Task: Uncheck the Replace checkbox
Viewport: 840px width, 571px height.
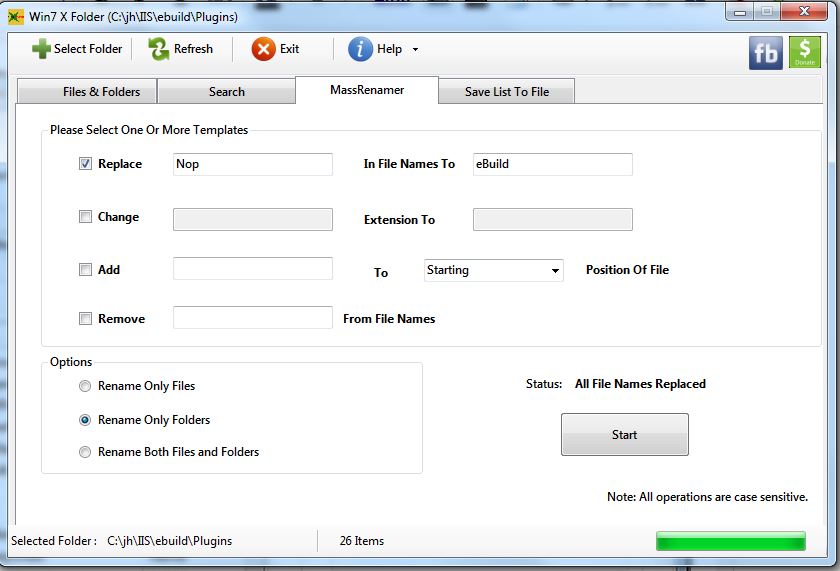Action: [x=85, y=164]
